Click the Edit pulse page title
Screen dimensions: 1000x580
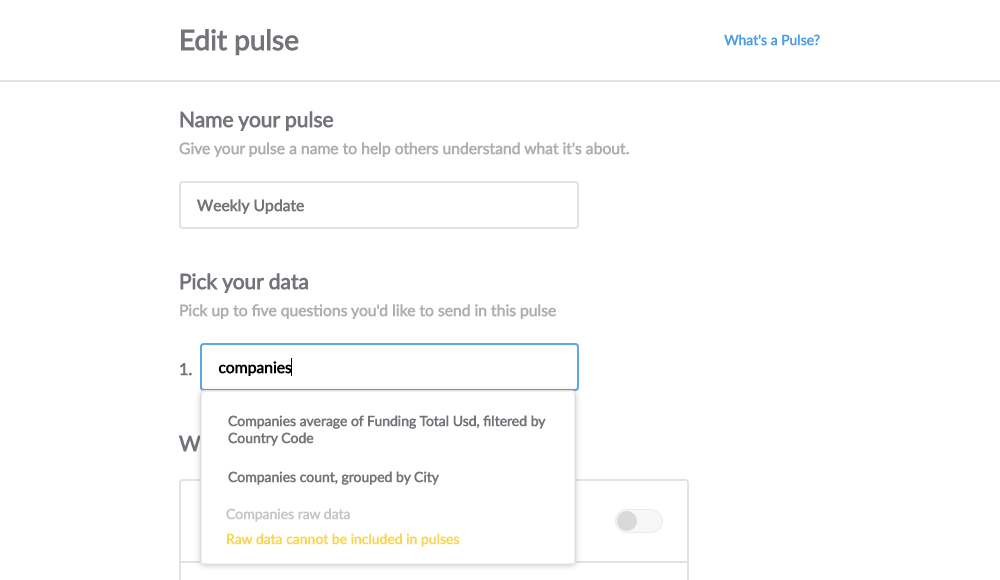[x=238, y=40]
